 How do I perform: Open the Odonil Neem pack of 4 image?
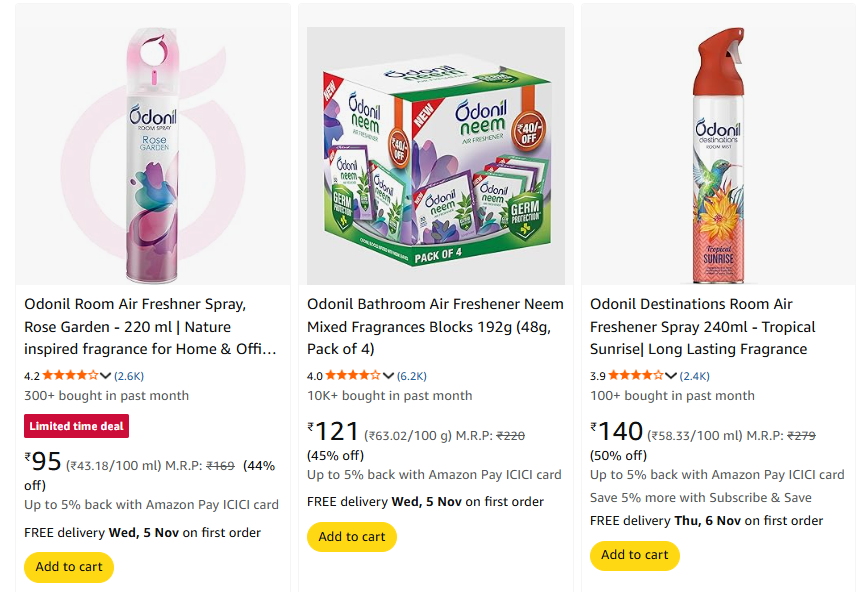[x=435, y=155]
